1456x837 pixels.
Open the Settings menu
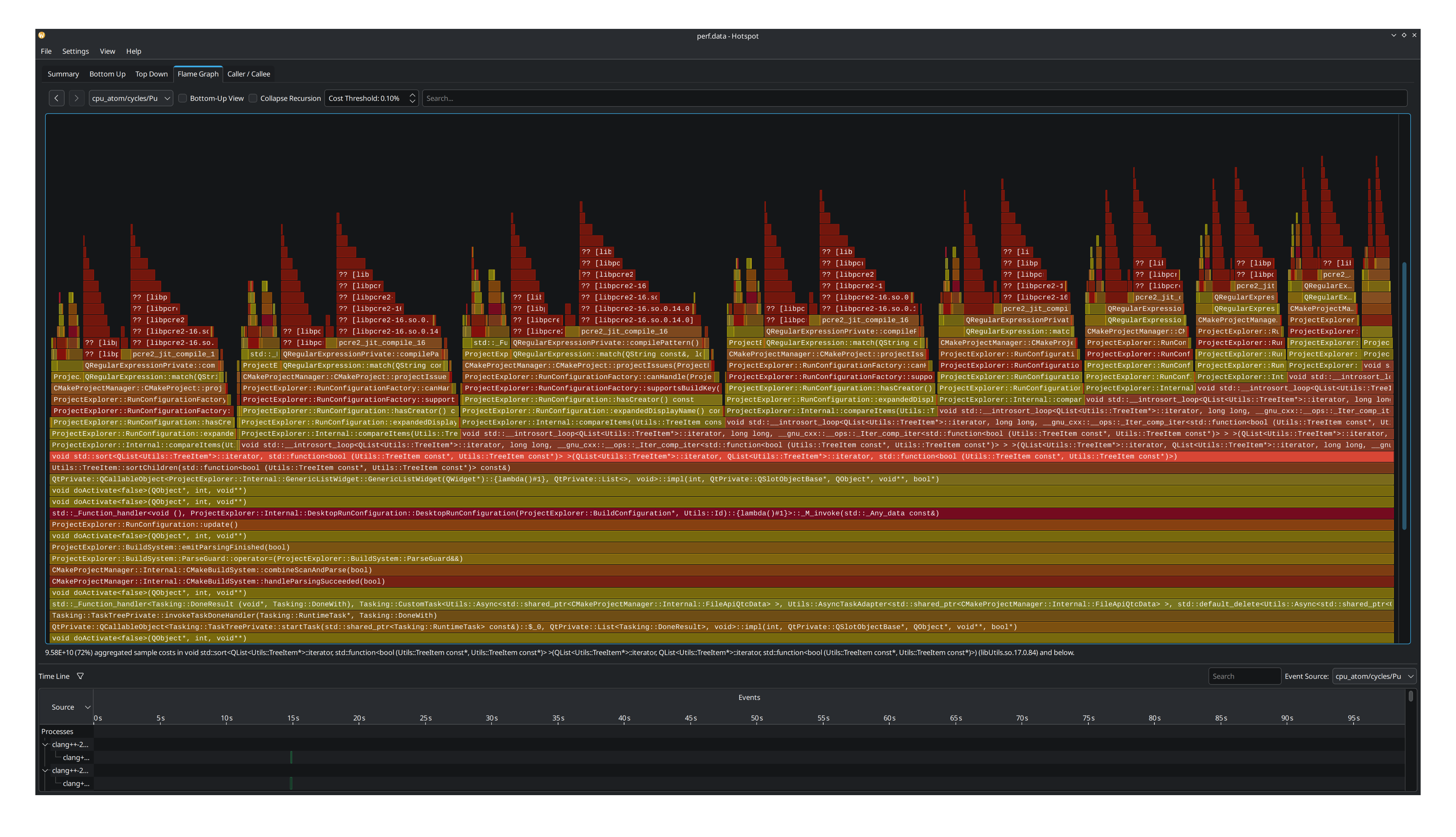[x=75, y=51]
